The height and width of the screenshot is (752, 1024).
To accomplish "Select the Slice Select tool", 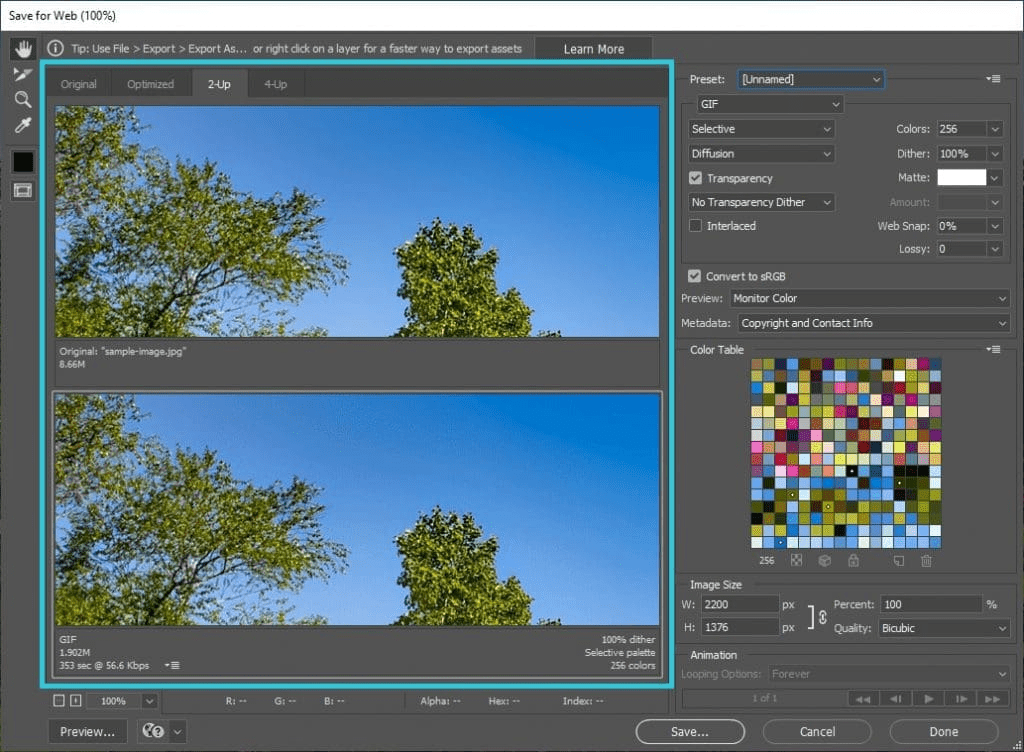I will (23, 74).
